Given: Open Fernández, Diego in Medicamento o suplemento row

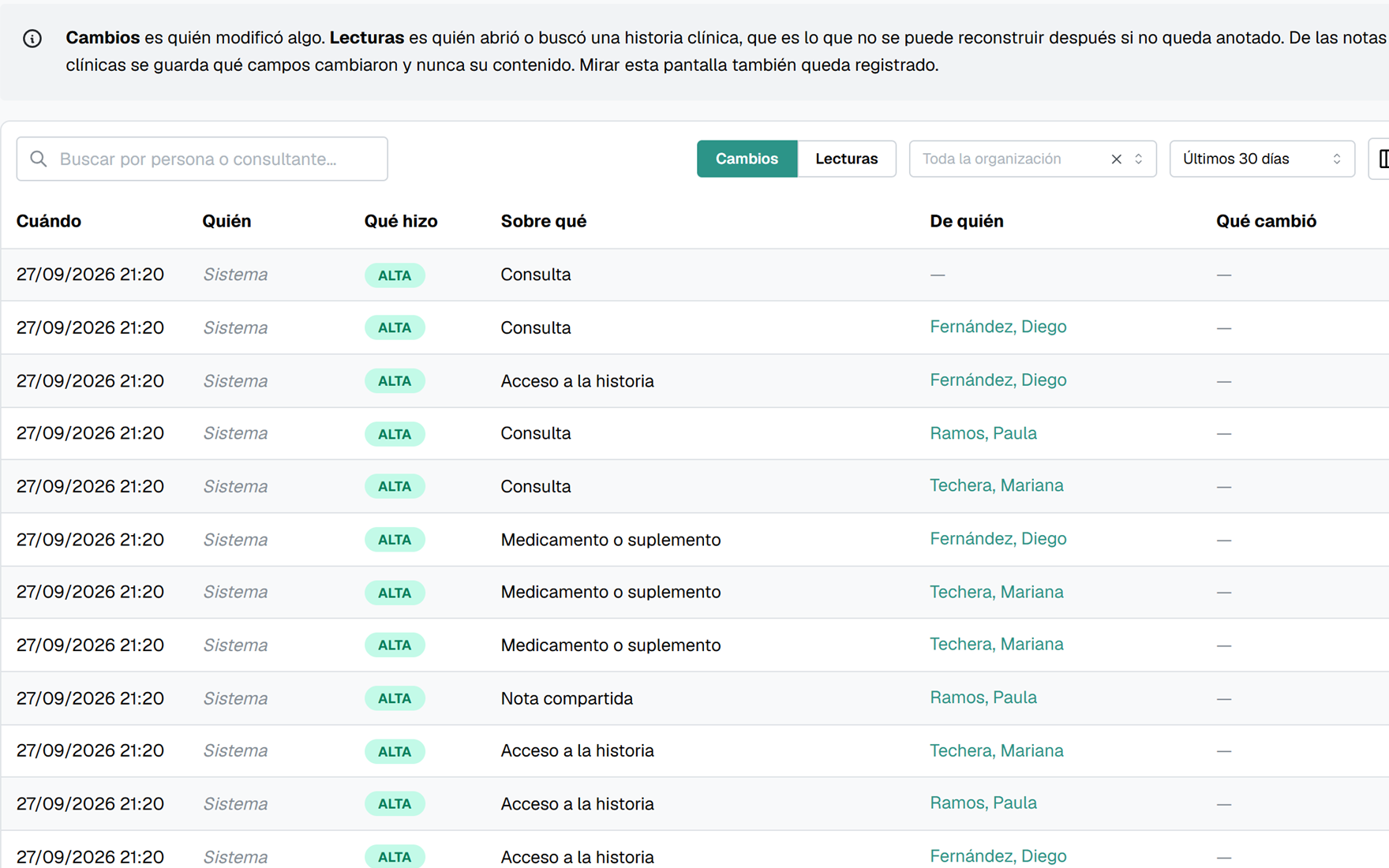Looking at the screenshot, I should (x=998, y=538).
